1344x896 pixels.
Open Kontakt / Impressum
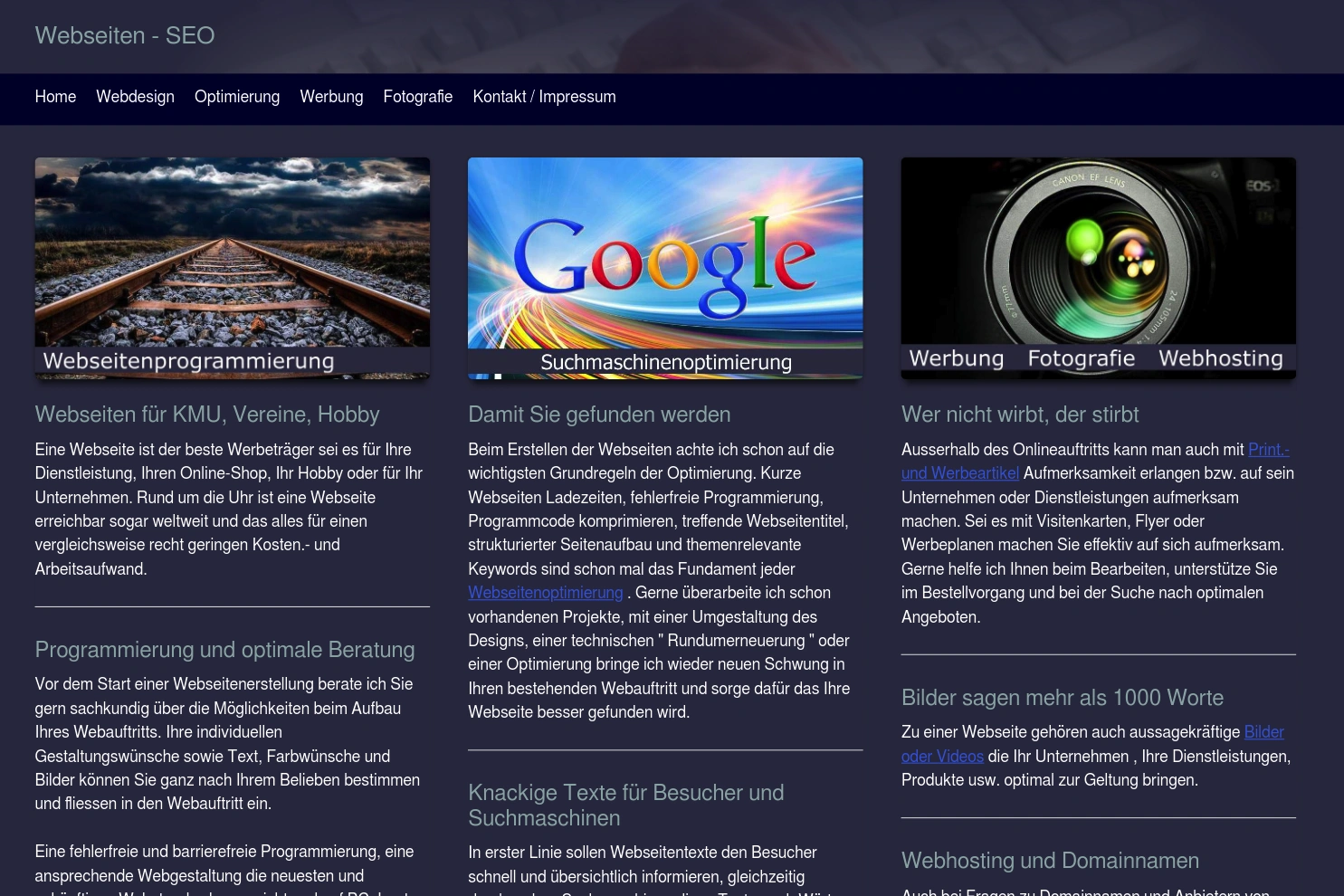click(544, 97)
